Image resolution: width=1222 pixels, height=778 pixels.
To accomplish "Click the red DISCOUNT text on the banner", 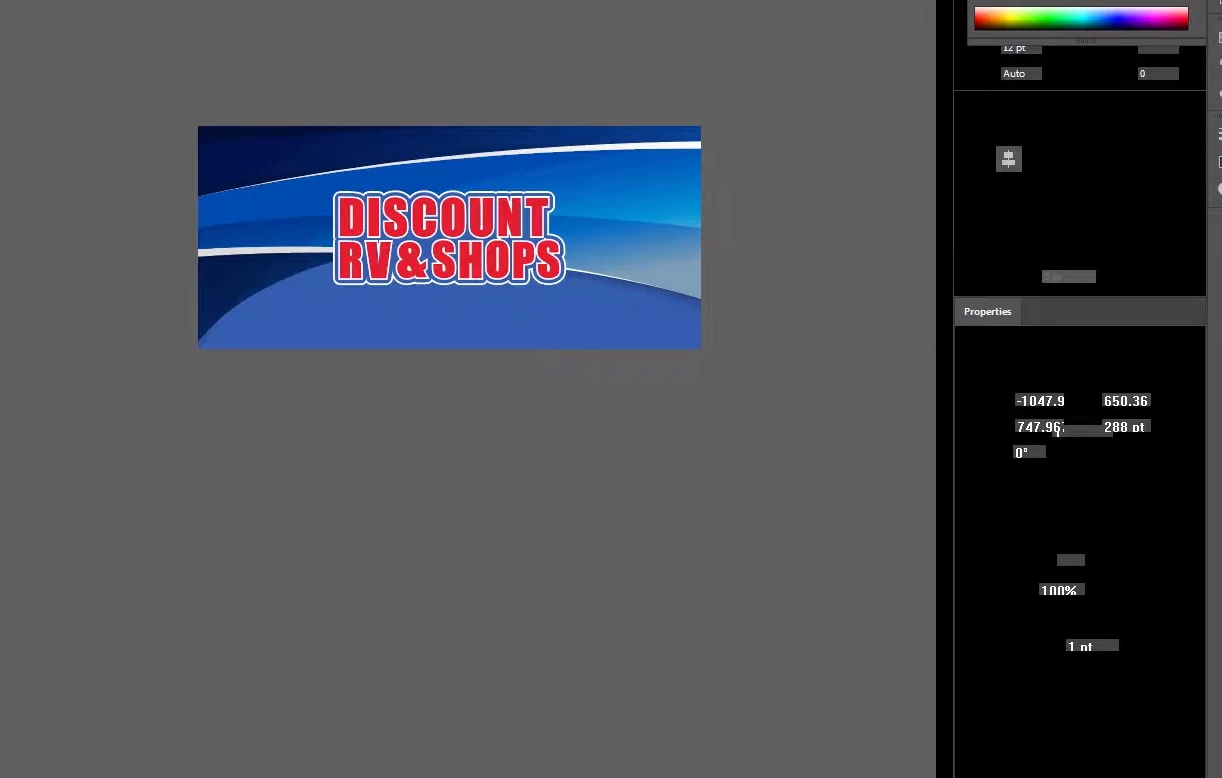I will [445, 216].
